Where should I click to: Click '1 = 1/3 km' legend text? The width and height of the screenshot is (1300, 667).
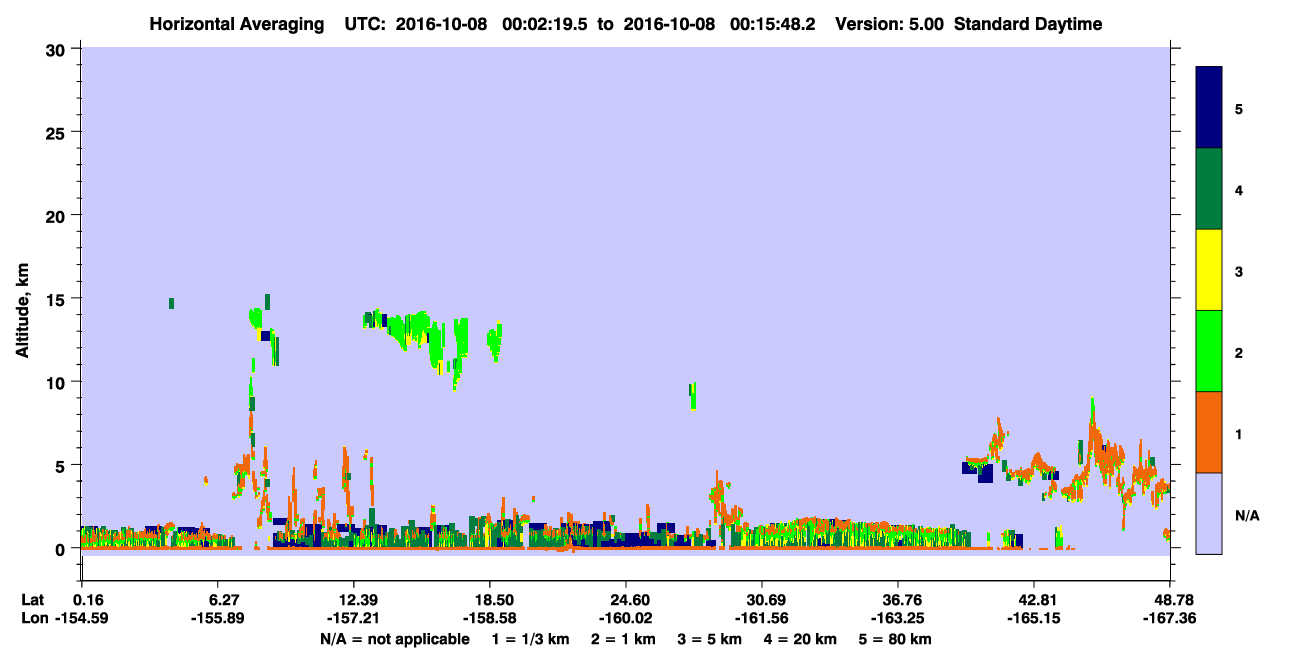point(530,638)
